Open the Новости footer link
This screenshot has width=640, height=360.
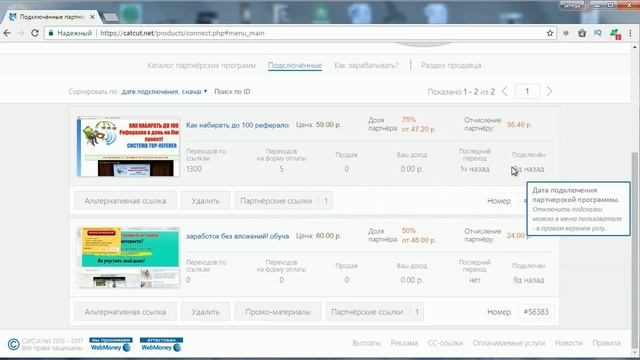569,343
